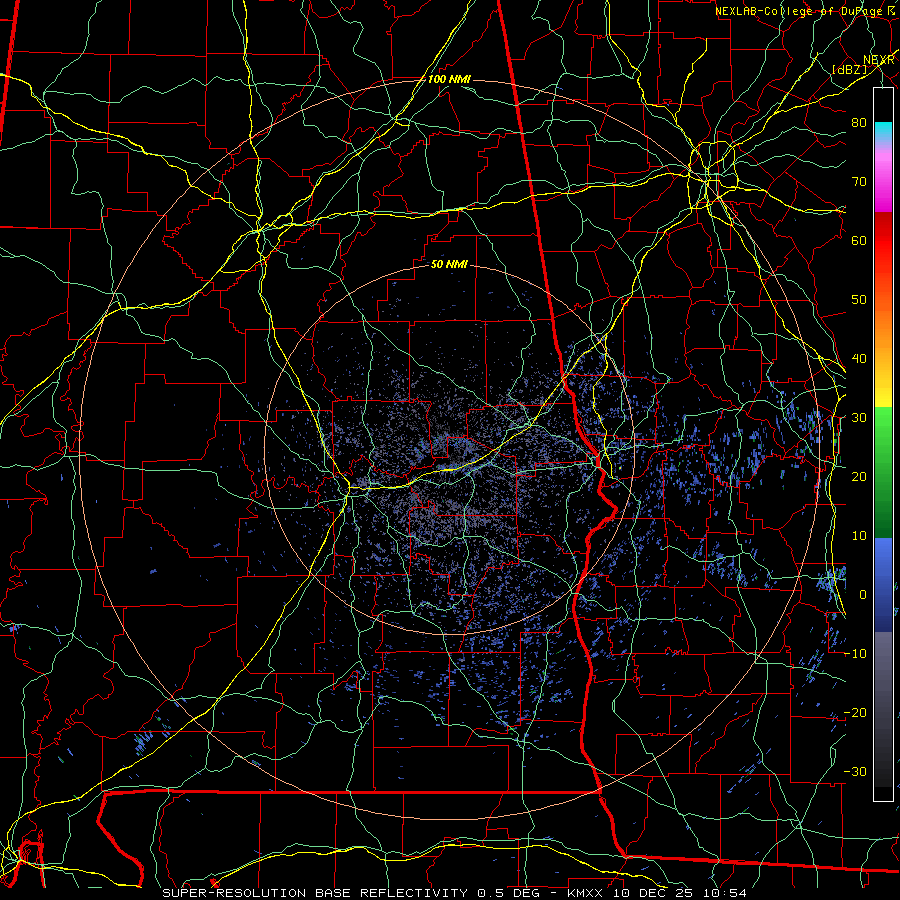
Task: Select the 50 value on the dBZ scale
Action: pos(859,300)
